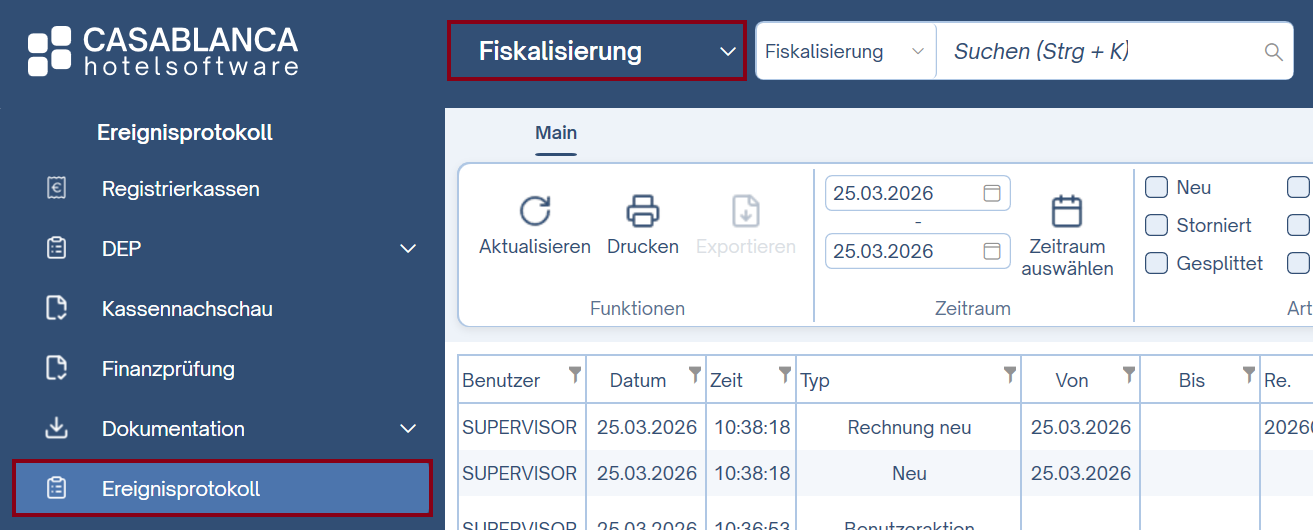1313x530 pixels.
Task: Click the Drucken printer icon
Action: coord(643,211)
